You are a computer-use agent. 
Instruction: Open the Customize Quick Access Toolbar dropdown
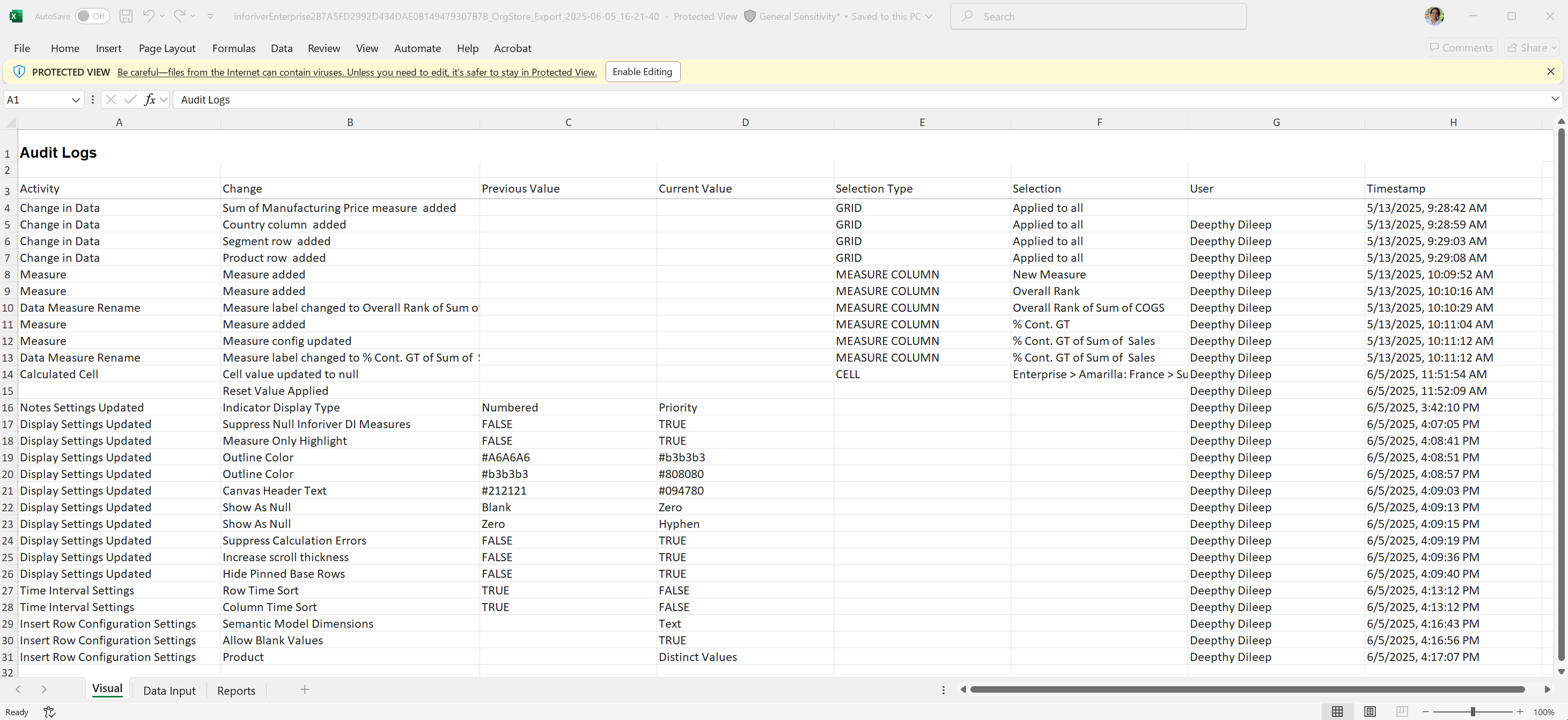point(211,17)
